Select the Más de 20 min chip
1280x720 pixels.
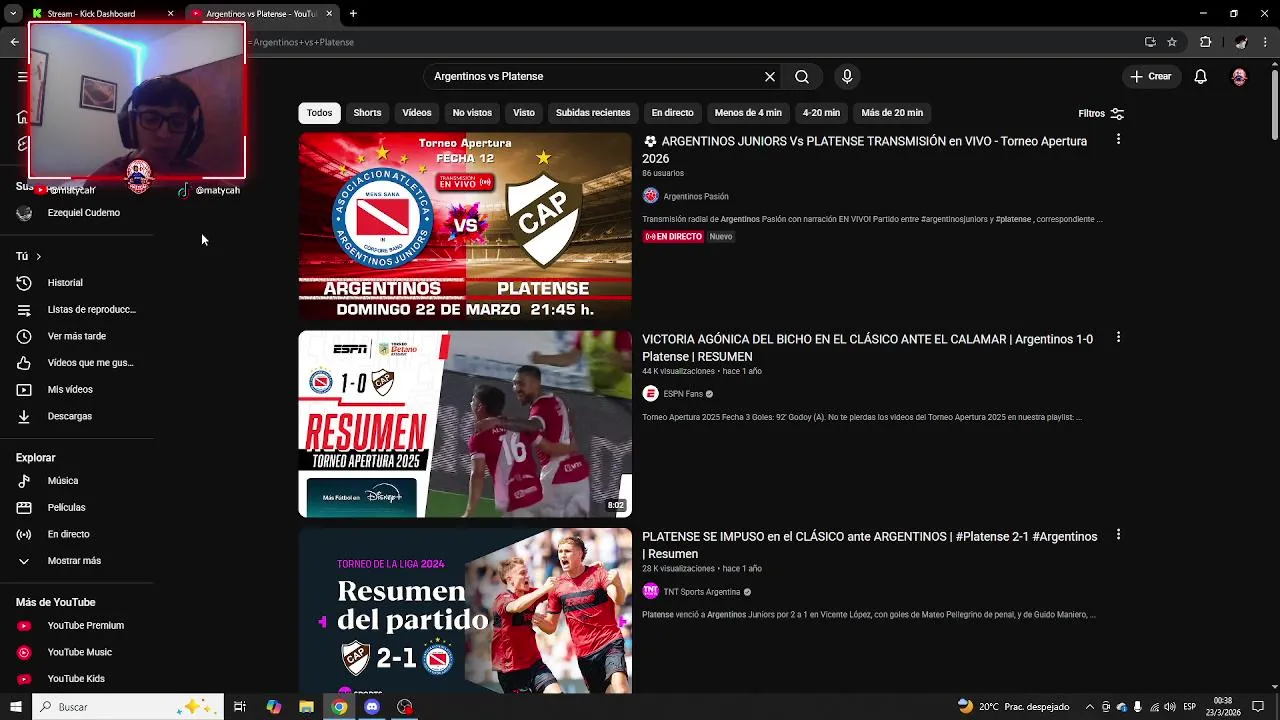pyautogui.click(x=892, y=113)
